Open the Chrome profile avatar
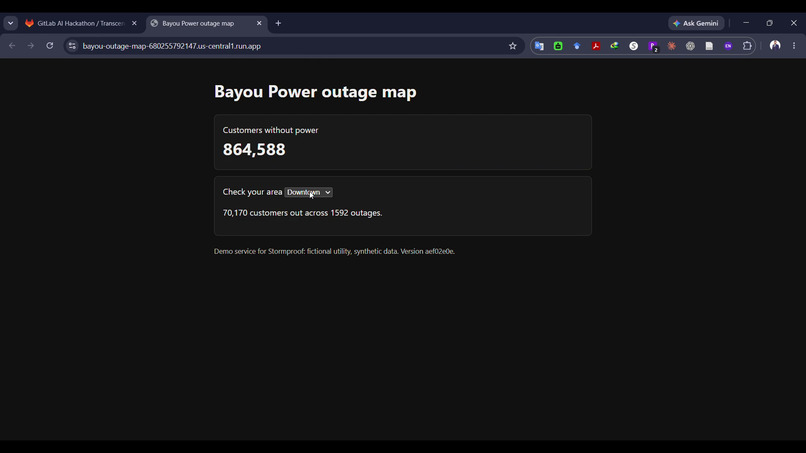The width and height of the screenshot is (806, 453). point(775,46)
